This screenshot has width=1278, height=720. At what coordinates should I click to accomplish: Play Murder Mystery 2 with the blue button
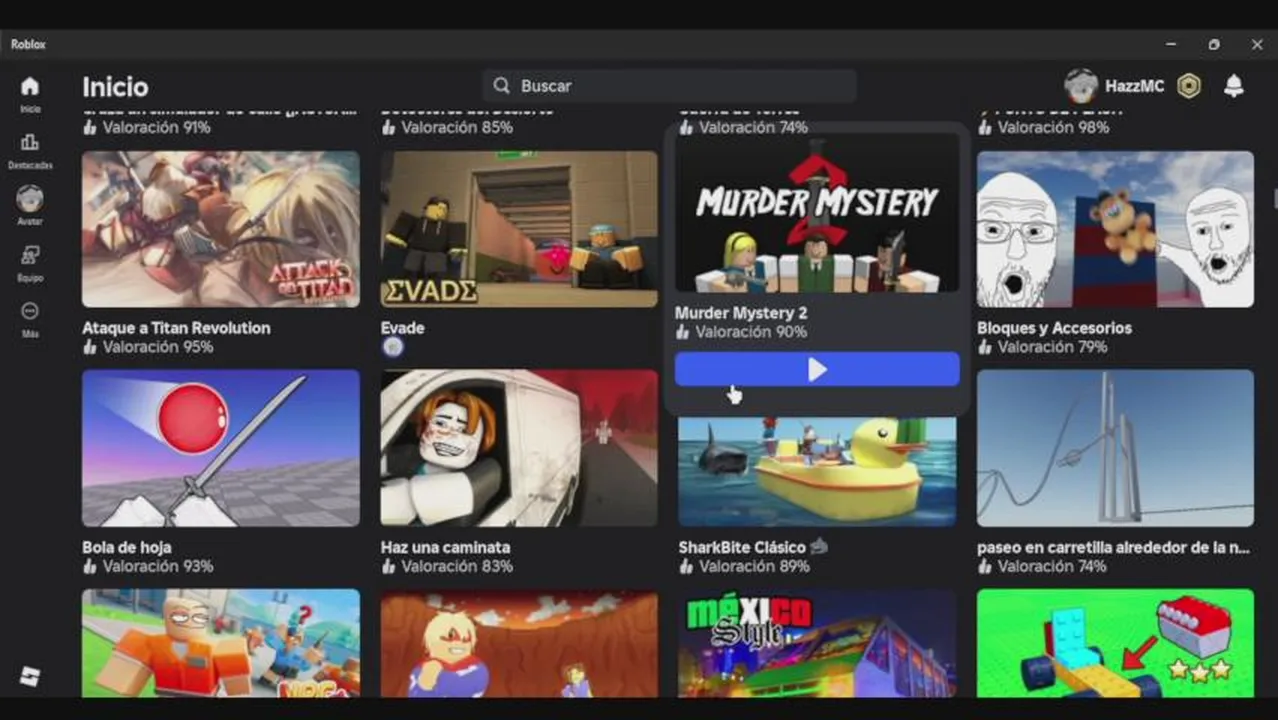[x=817, y=369]
